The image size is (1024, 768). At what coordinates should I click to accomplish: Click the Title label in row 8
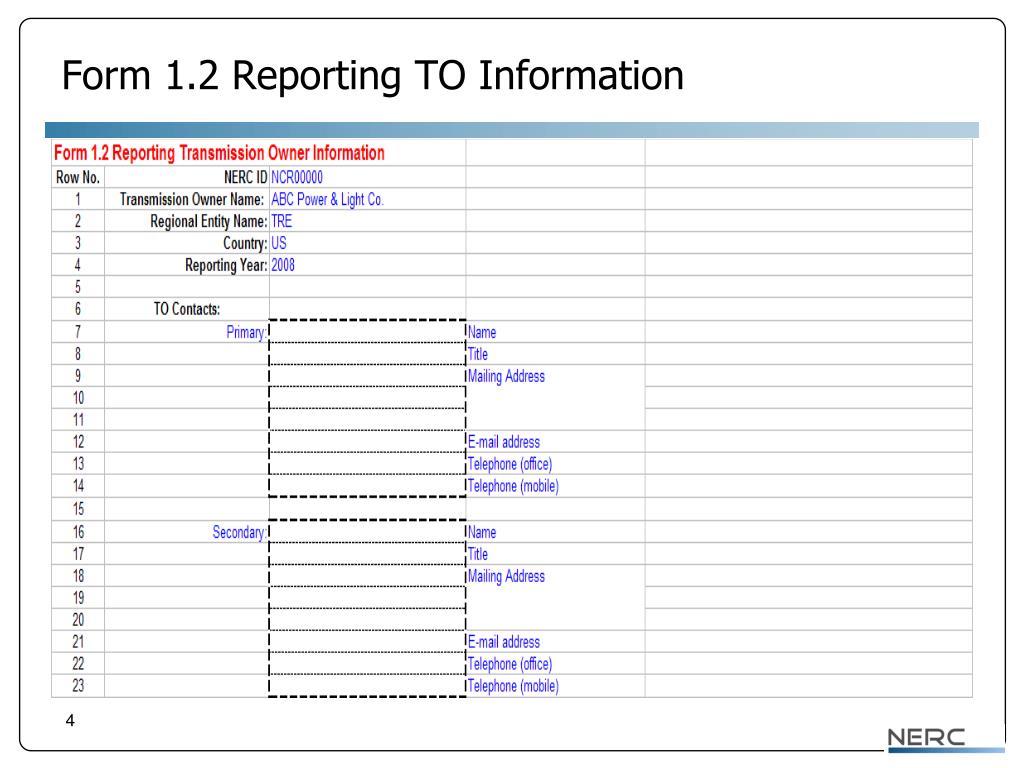tap(478, 354)
